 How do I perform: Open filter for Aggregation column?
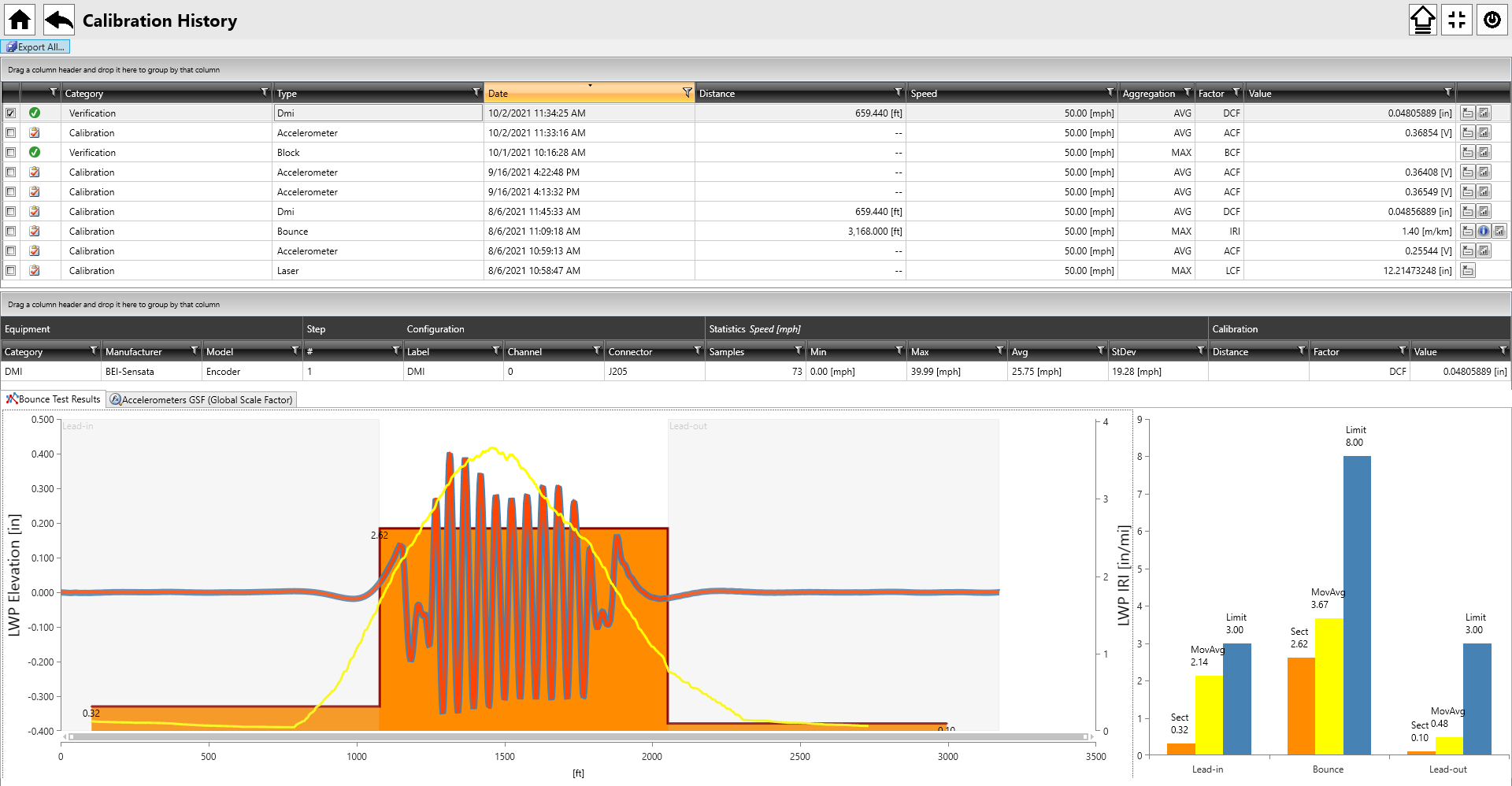(1188, 93)
